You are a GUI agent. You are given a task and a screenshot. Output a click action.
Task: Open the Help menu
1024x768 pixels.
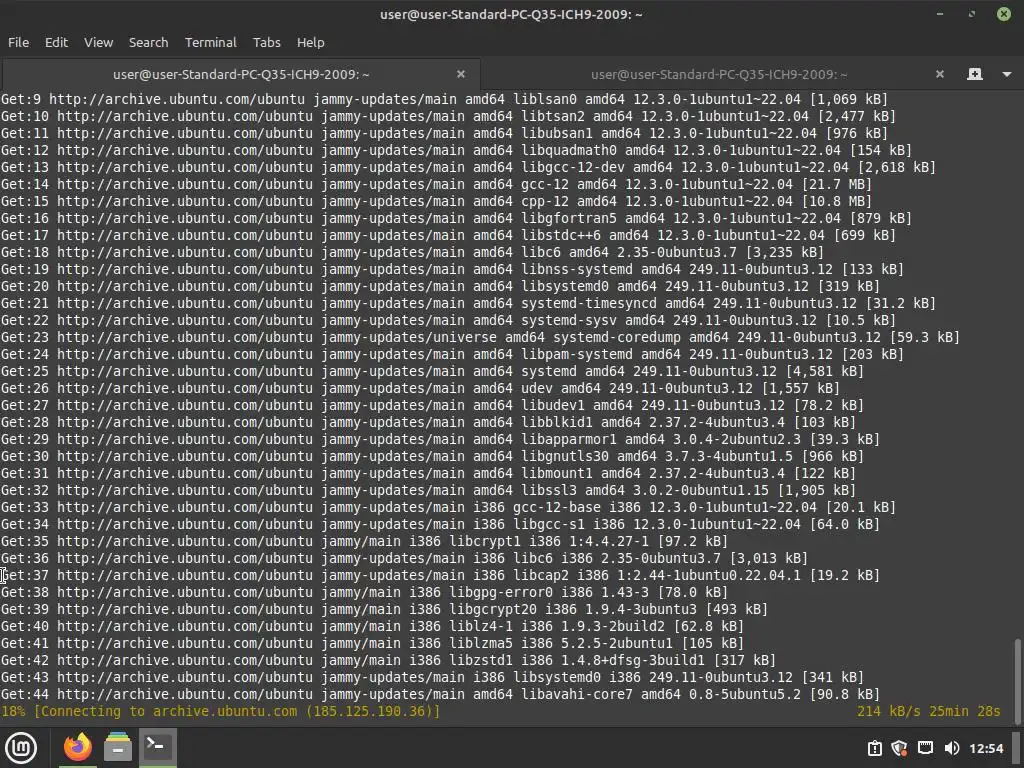[310, 42]
